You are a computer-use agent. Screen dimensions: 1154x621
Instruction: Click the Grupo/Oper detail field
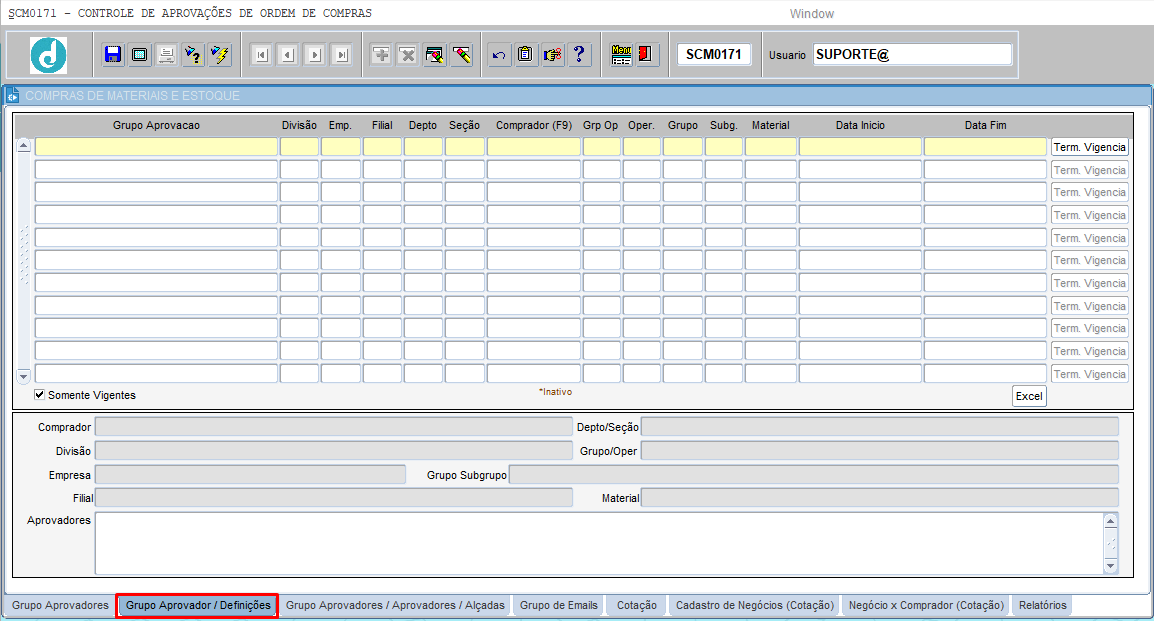879,450
